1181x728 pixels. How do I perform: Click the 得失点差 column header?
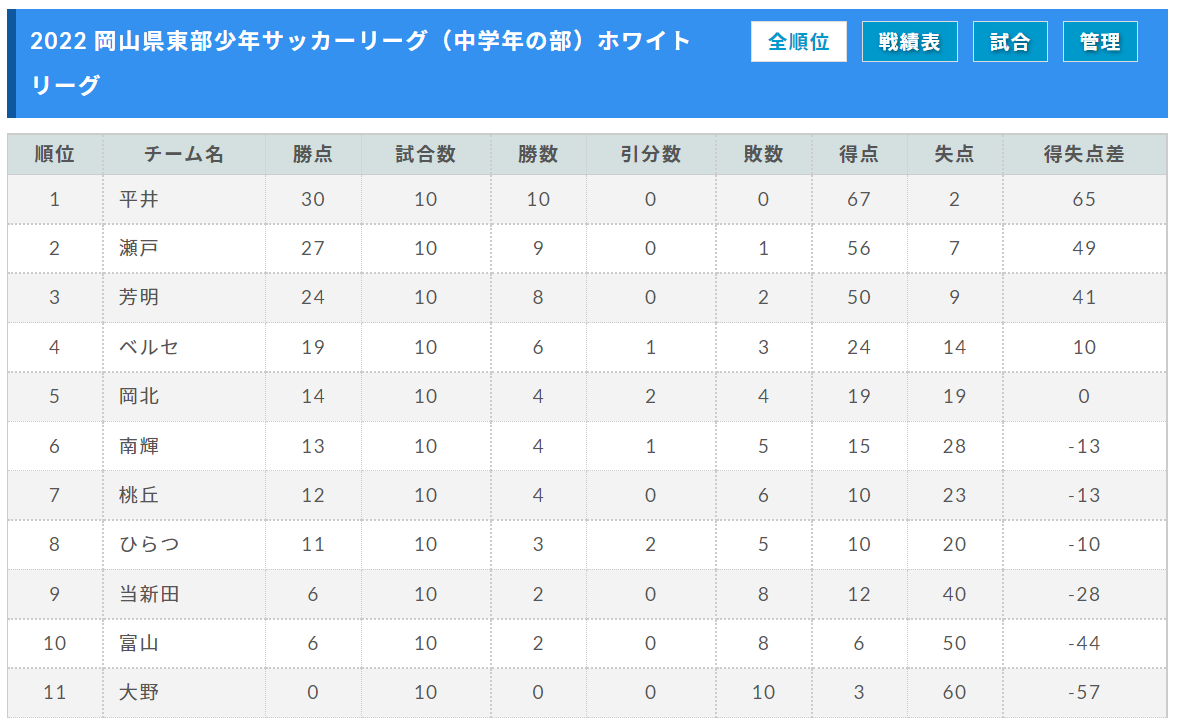pos(1084,154)
